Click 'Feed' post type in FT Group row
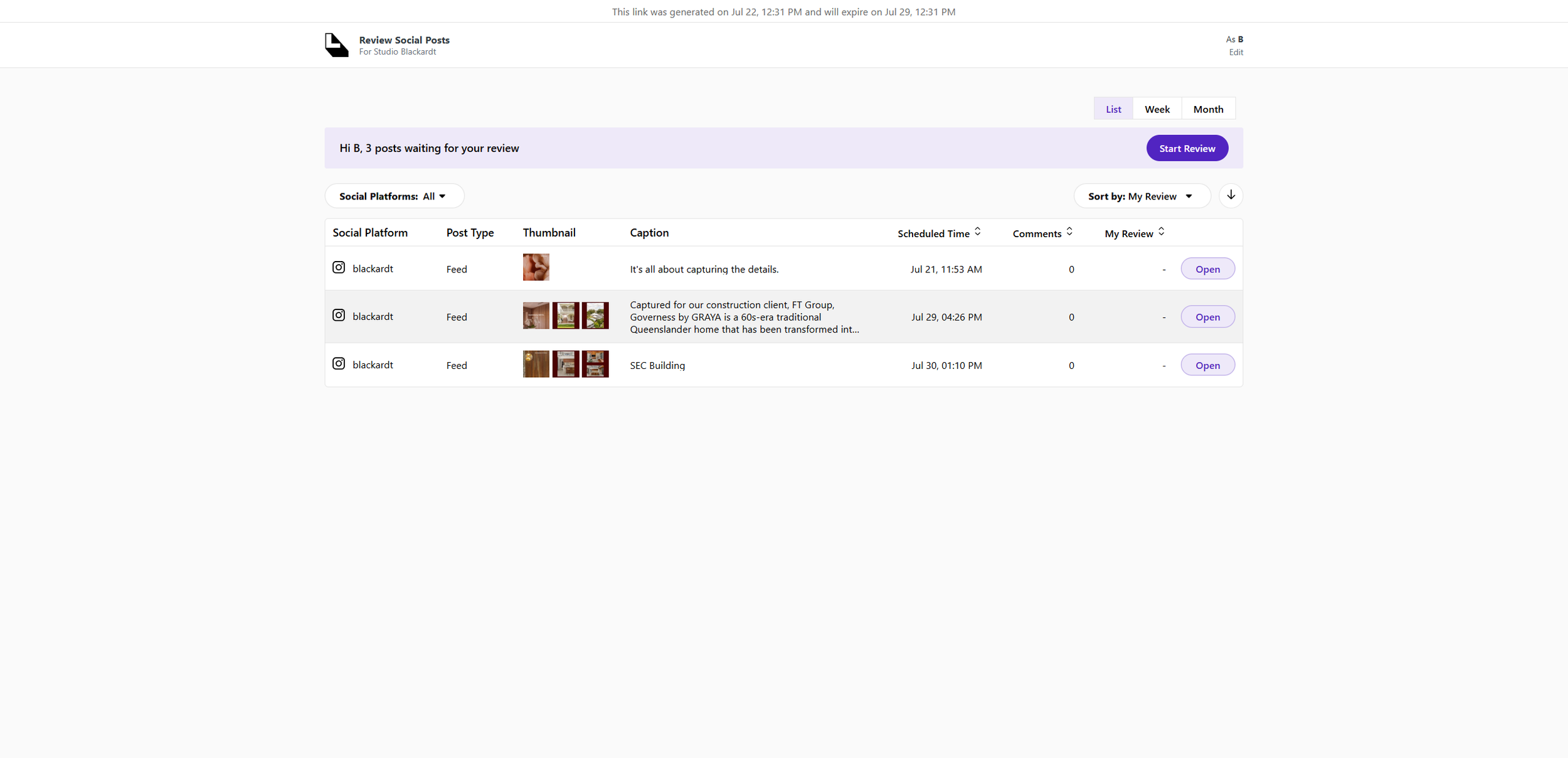This screenshot has width=1568, height=758. coord(457,317)
